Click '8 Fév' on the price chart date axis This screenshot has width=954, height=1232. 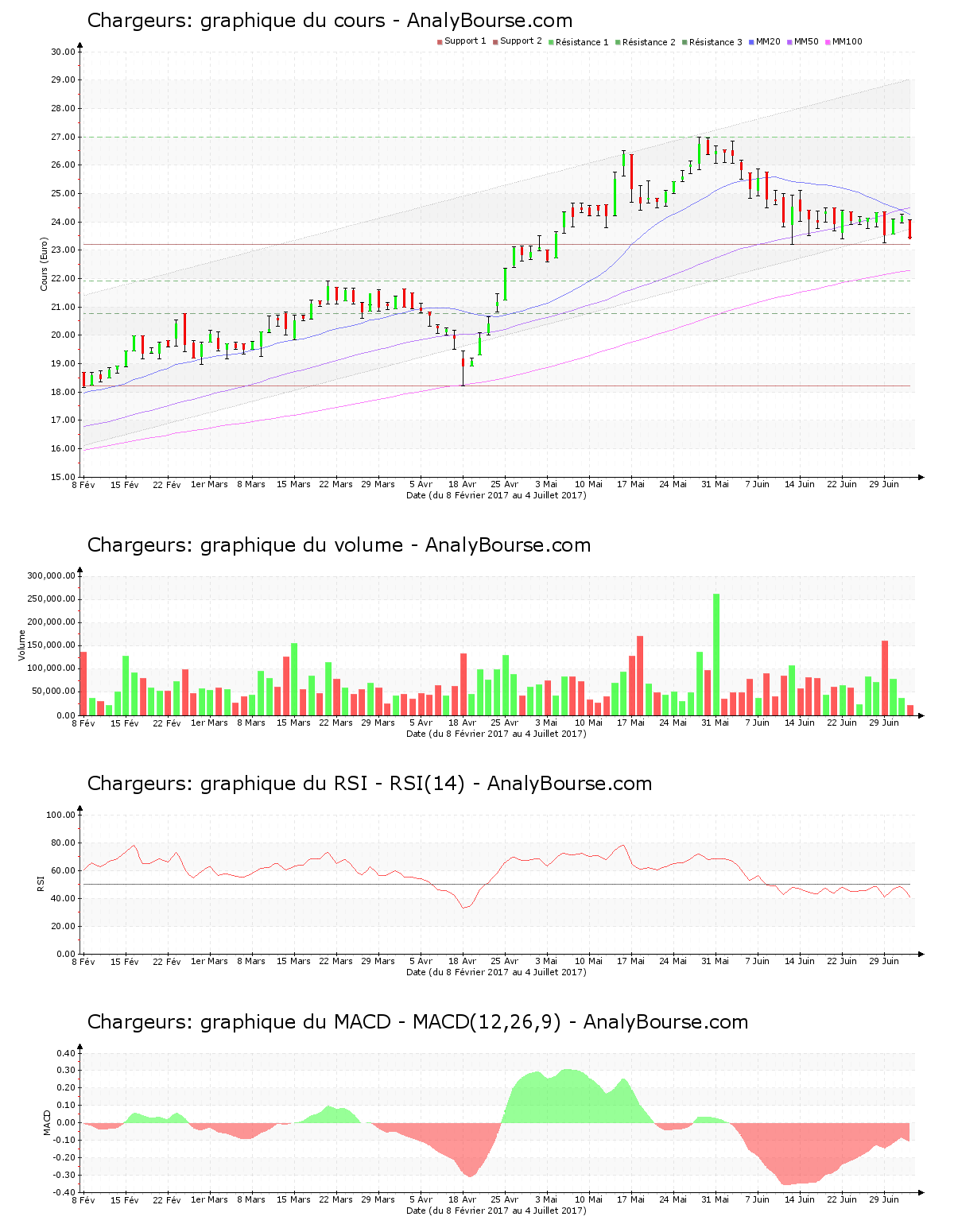[83, 484]
